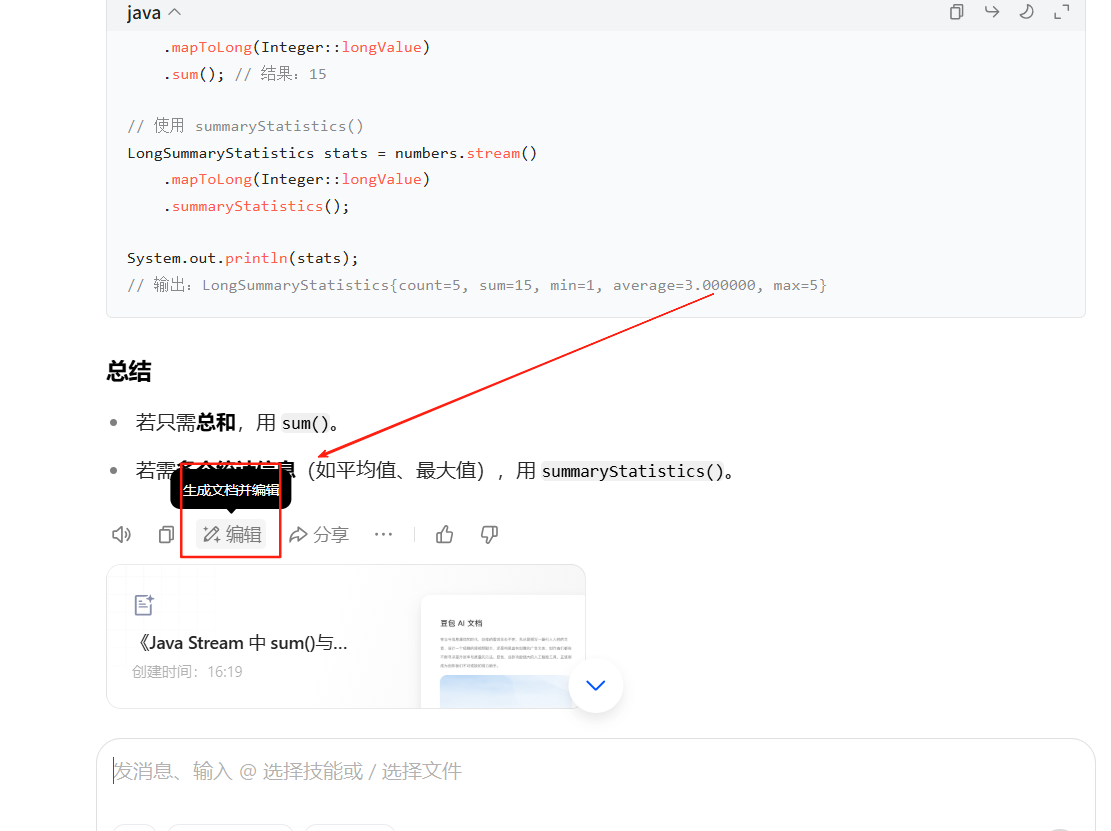The width and height of the screenshot is (1111, 831).
Task: Share the answer via 分享 button
Action: [319, 534]
